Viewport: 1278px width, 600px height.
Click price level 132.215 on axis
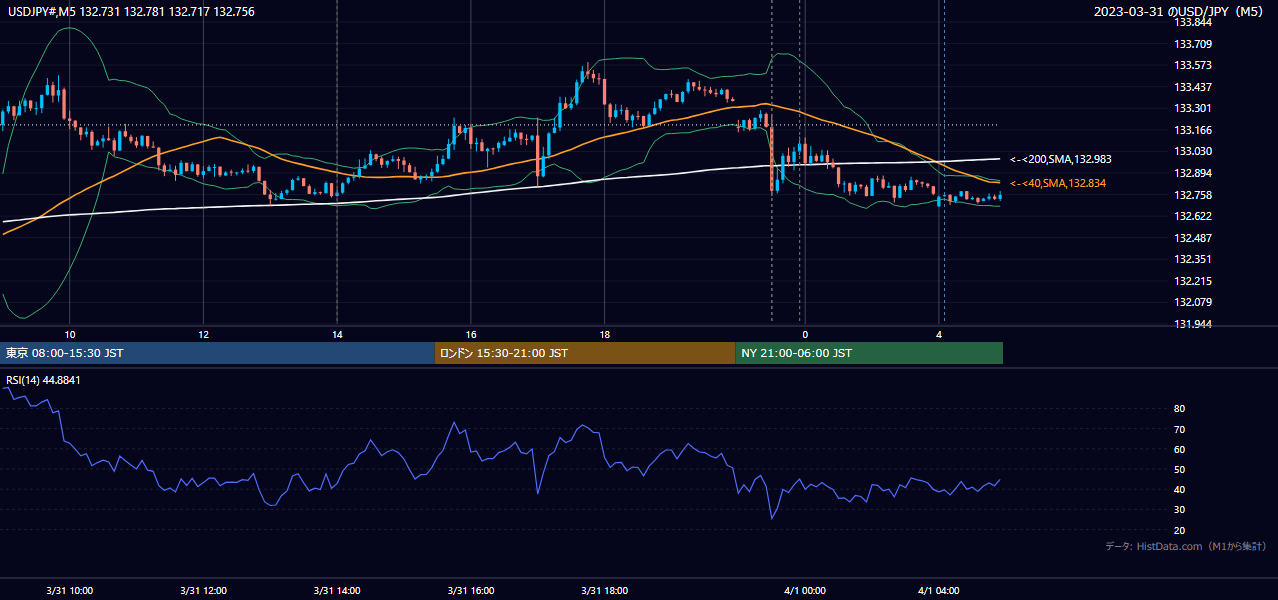tap(1192, 281)
